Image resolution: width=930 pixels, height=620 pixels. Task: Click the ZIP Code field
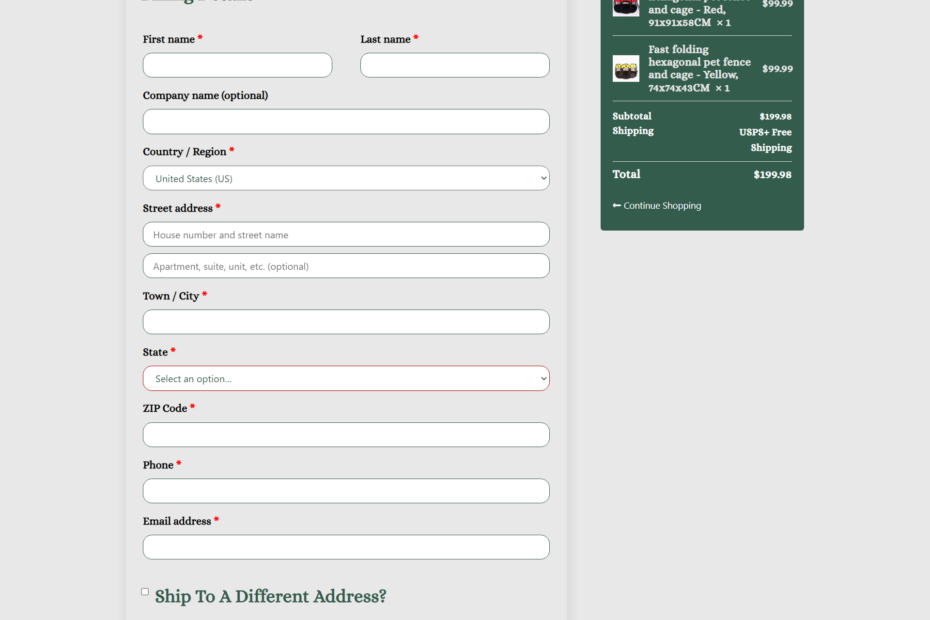pyautogui.click(x=346, y=434)
